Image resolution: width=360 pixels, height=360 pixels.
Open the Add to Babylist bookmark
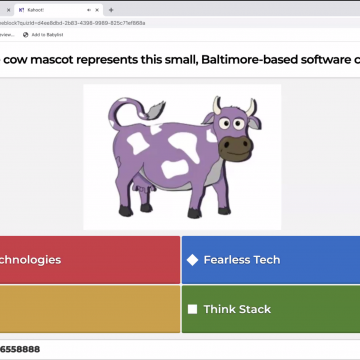(43, 35)
